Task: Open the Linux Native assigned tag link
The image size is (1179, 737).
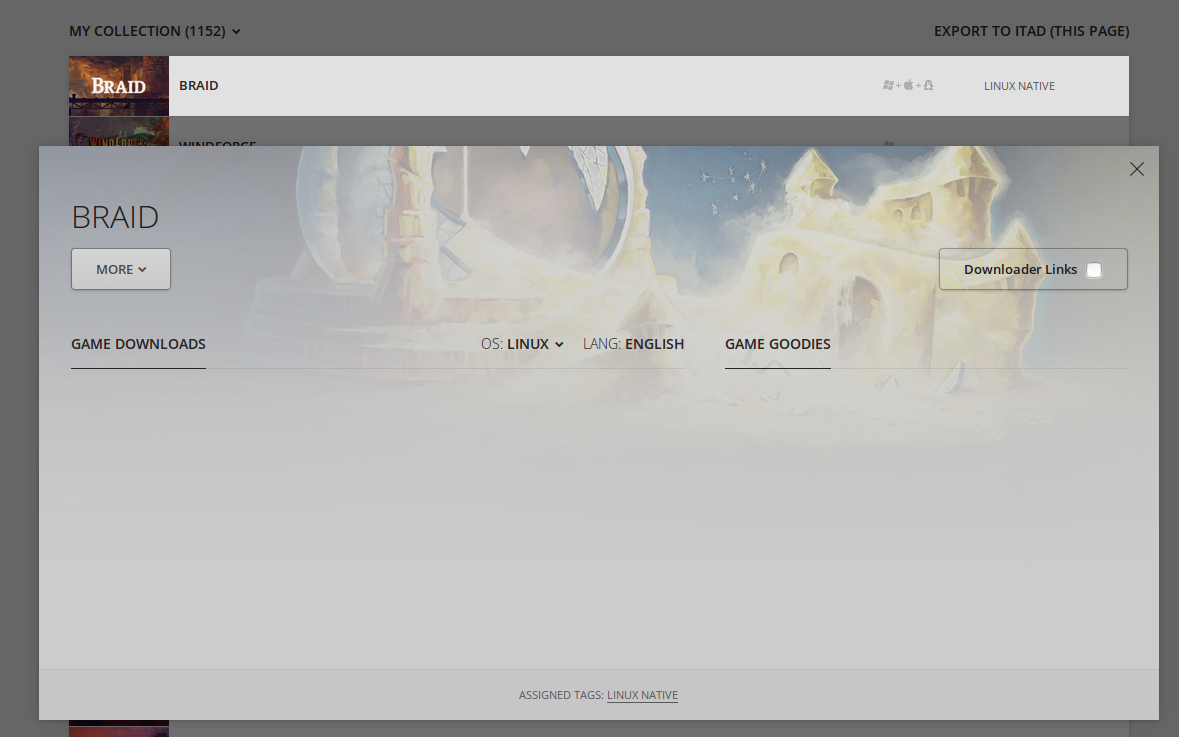Action: 642,695
